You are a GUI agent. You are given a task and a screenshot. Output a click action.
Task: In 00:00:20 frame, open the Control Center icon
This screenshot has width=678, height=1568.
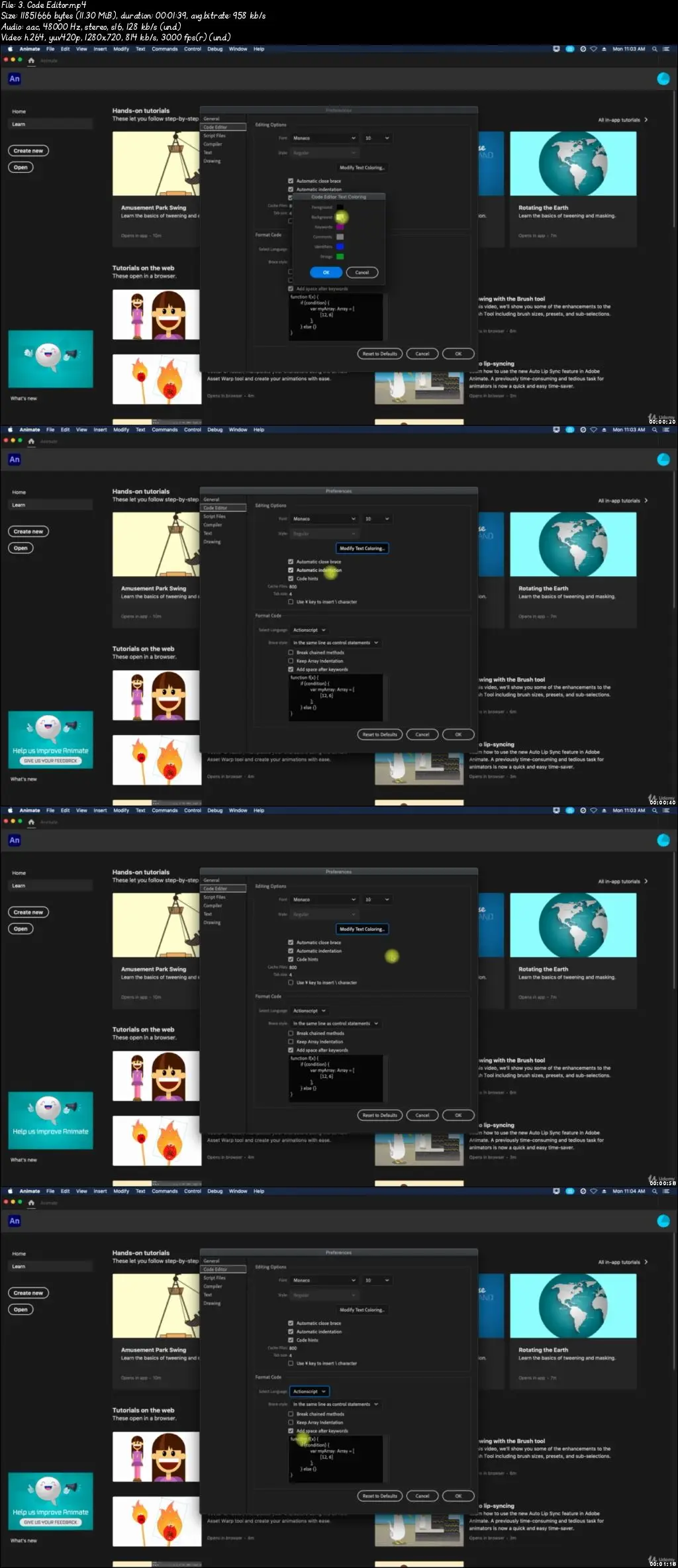[665, 49]
